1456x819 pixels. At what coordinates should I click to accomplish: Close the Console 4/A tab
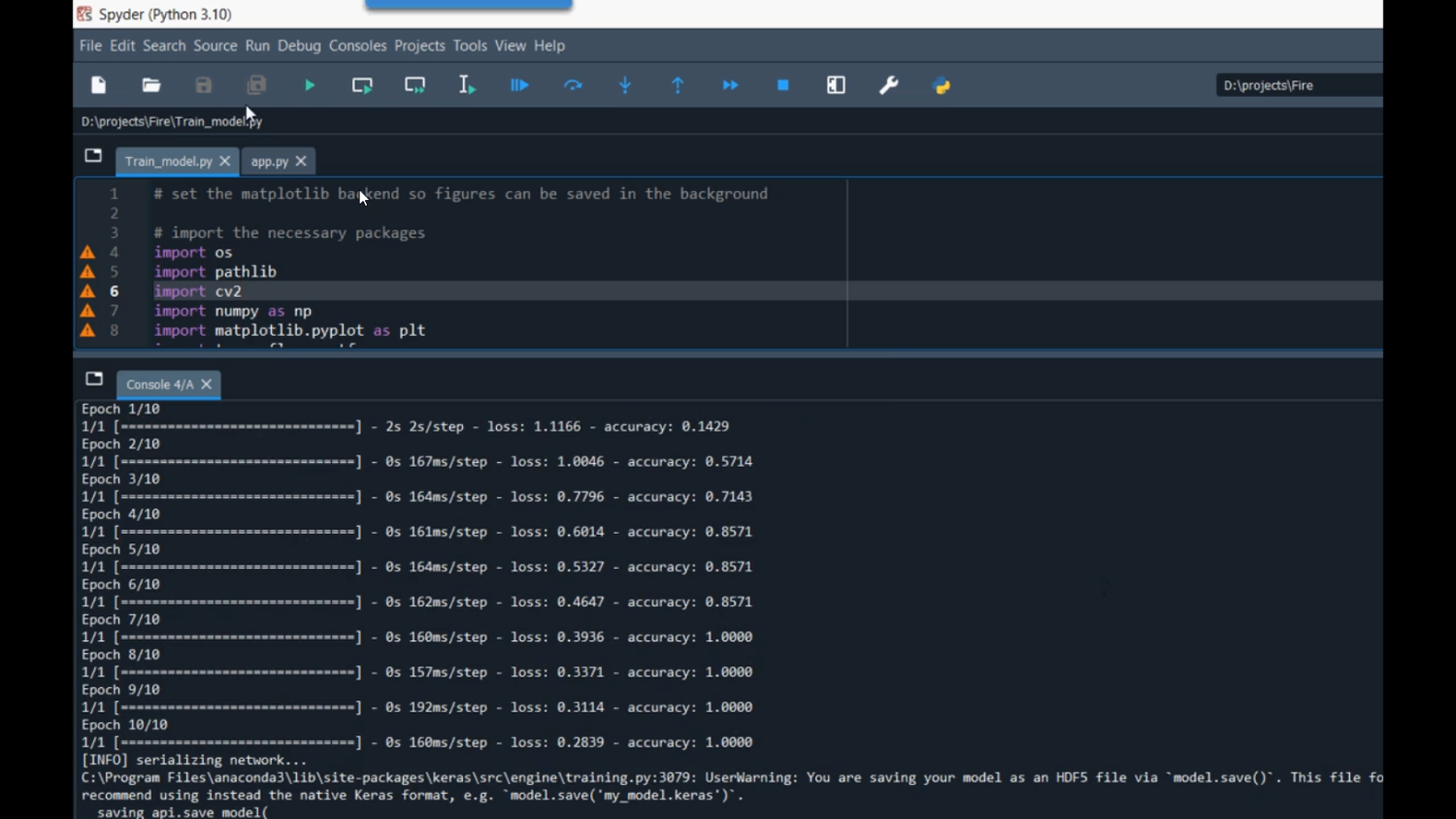pyautogui.click(x=207, y=384)
